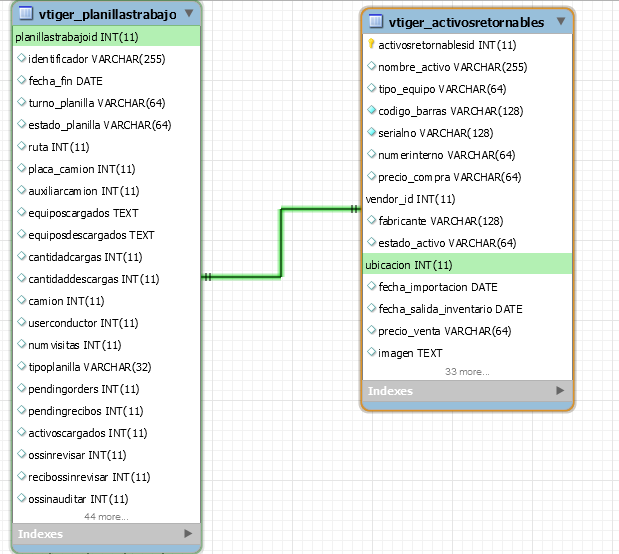This screenshot has width=619, height=554.
Task: Expand Indexes section of vtiger_planillastrabajo
Action: click(188, 533)
